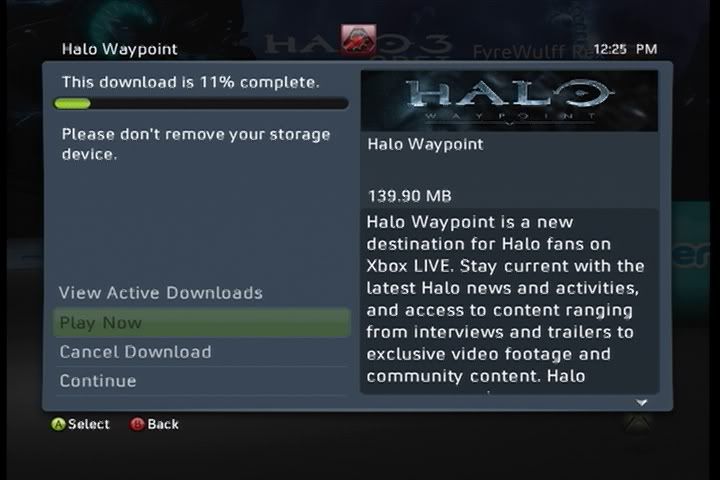Click the Xbox guide logo icon
Screen dimensions: 720x480
(x=637, y=423)
